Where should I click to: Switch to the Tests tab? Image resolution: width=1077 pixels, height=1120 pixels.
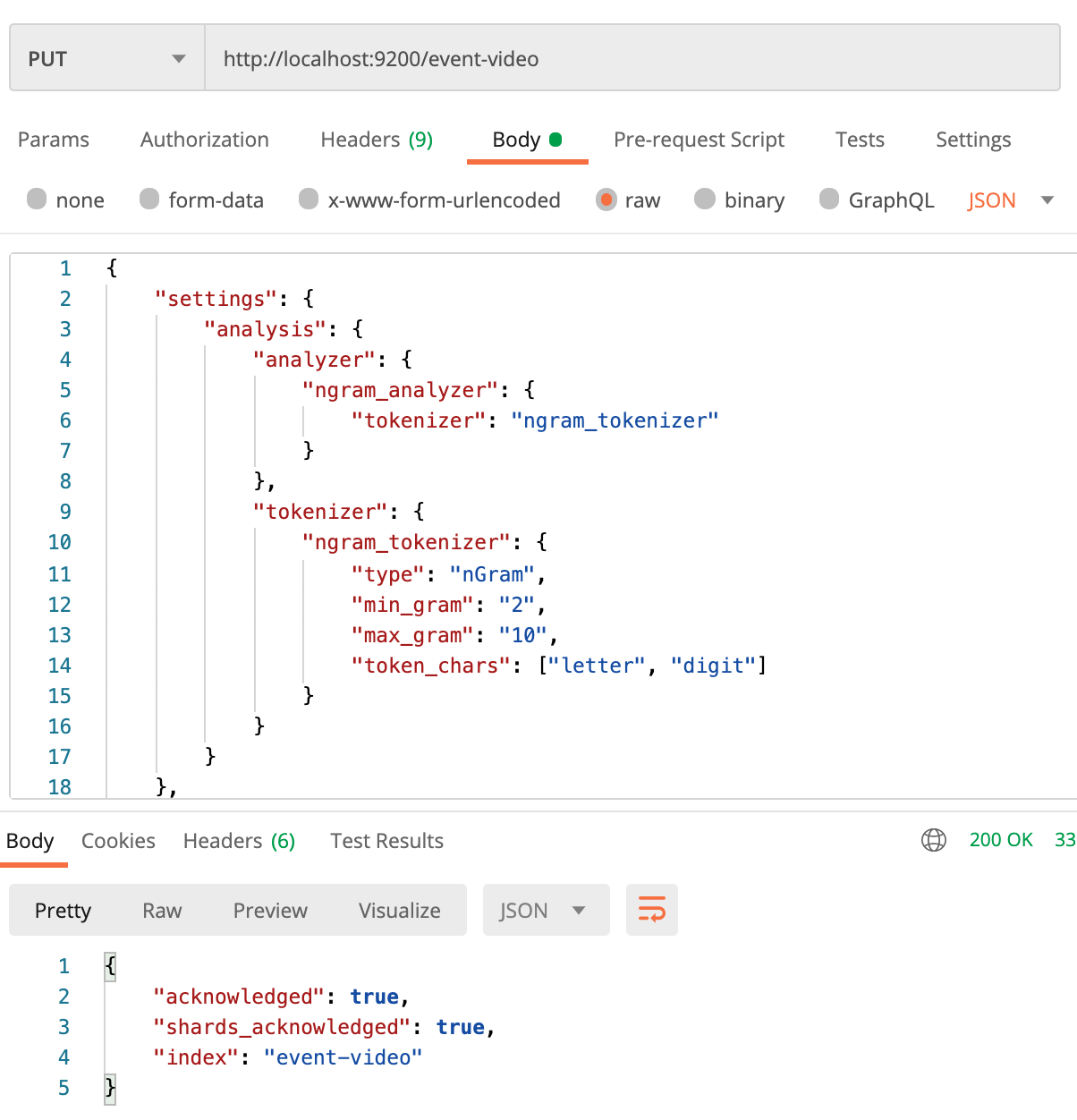pos(860,140)
